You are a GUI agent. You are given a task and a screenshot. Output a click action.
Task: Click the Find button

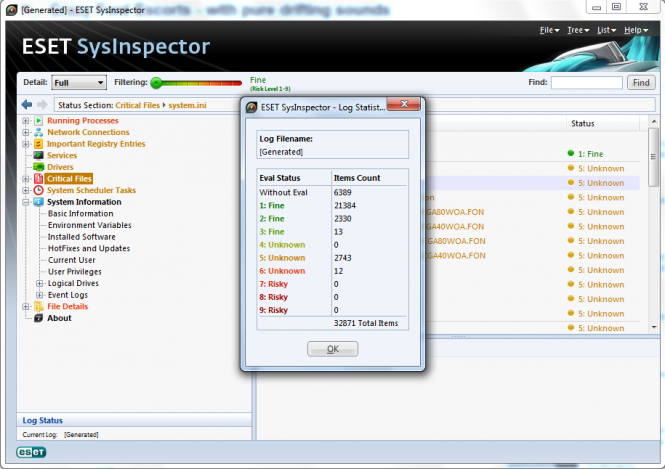pyautogui.click(x=641, y=83)
